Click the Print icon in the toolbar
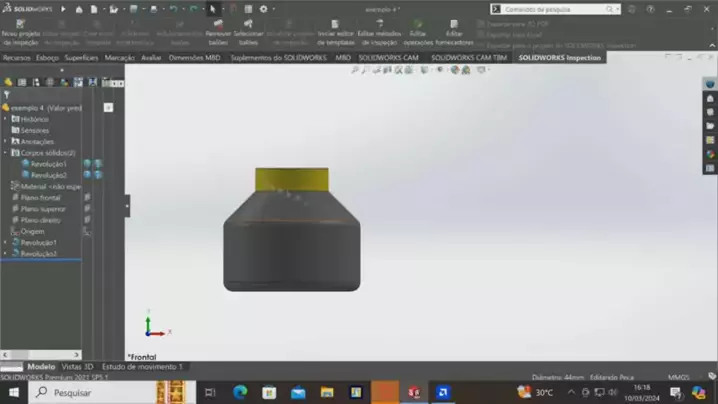Screen dimensions: 718x404 coord(153,9)
